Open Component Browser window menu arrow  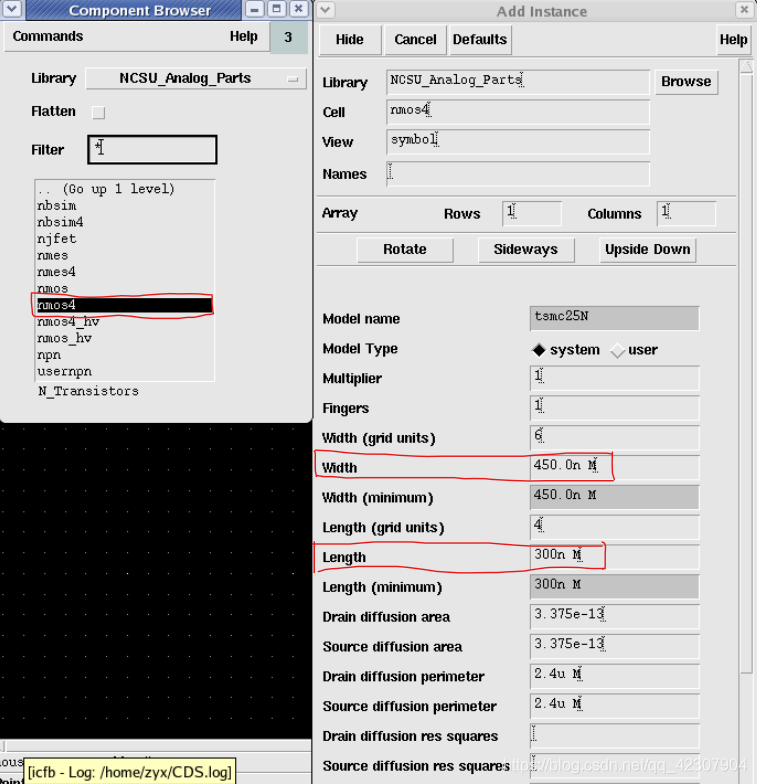coord(12,9)
